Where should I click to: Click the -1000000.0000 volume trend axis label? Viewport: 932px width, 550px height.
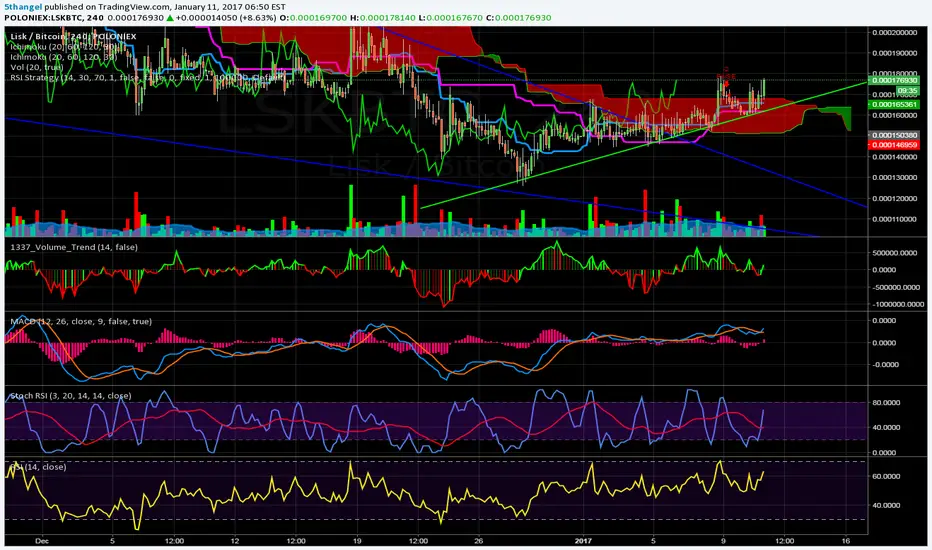tap(897, 304)
